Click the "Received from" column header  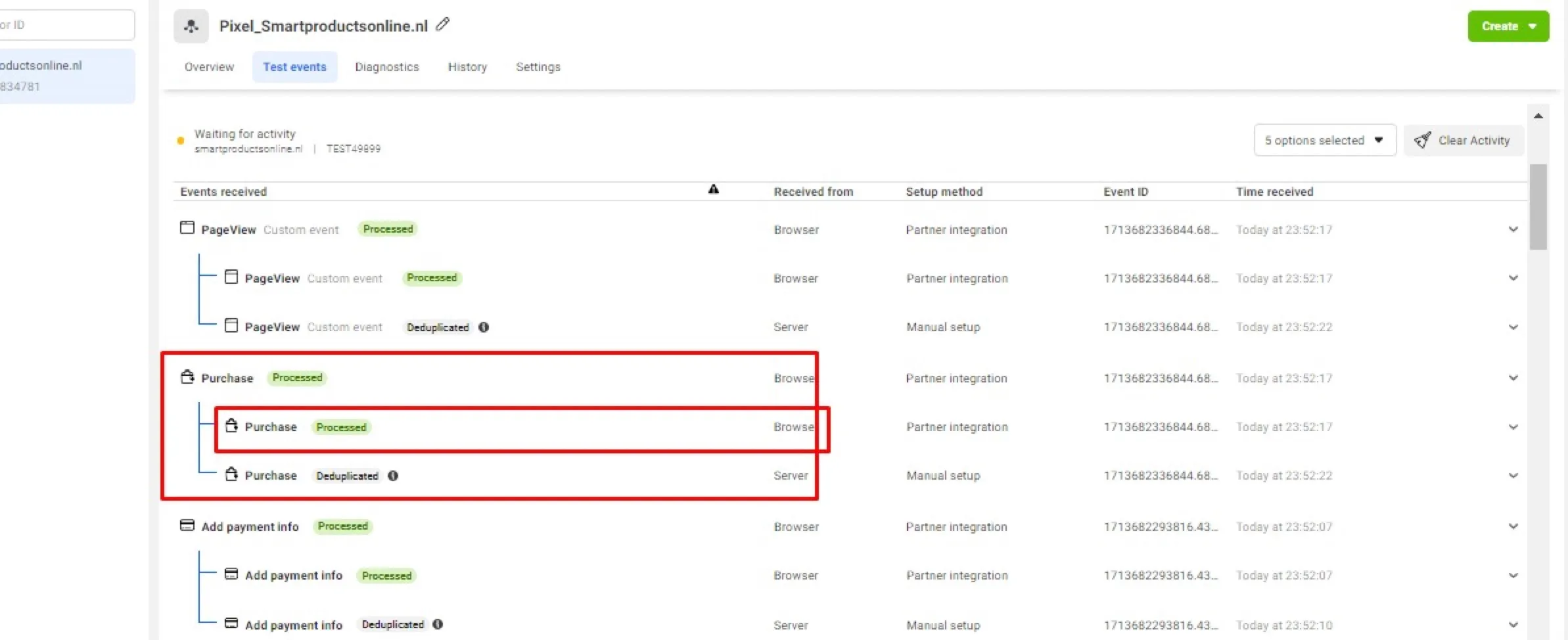coord(814,192)
